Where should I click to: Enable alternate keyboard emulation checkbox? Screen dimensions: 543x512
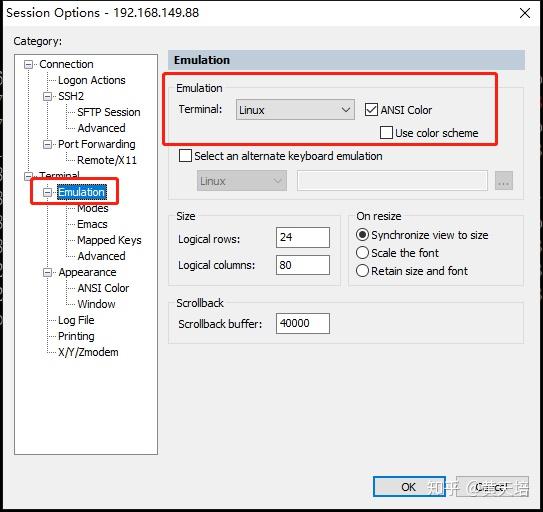pyautogui.click(x=185, y=156)
